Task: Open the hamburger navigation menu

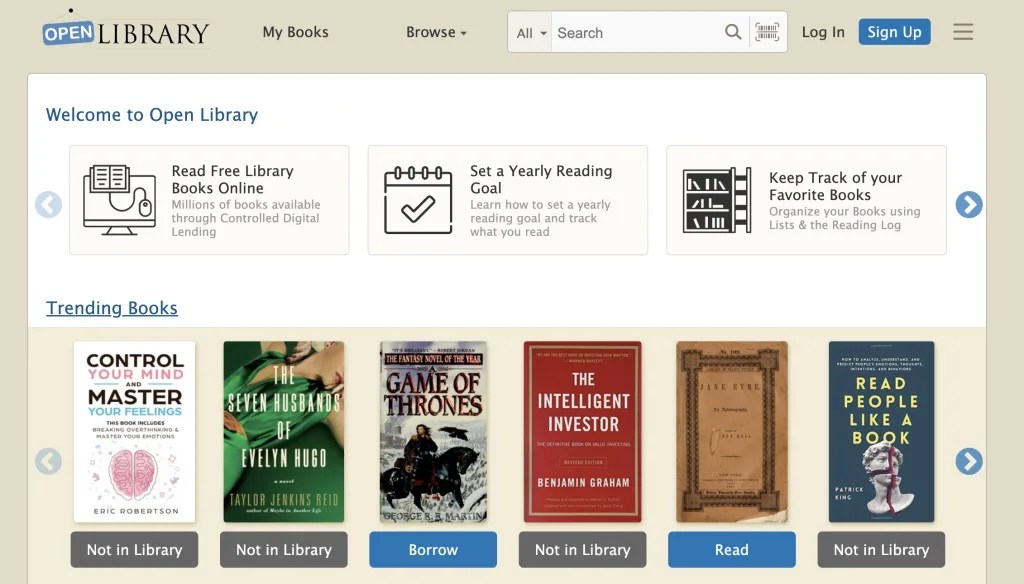Action: coord(962,31)
